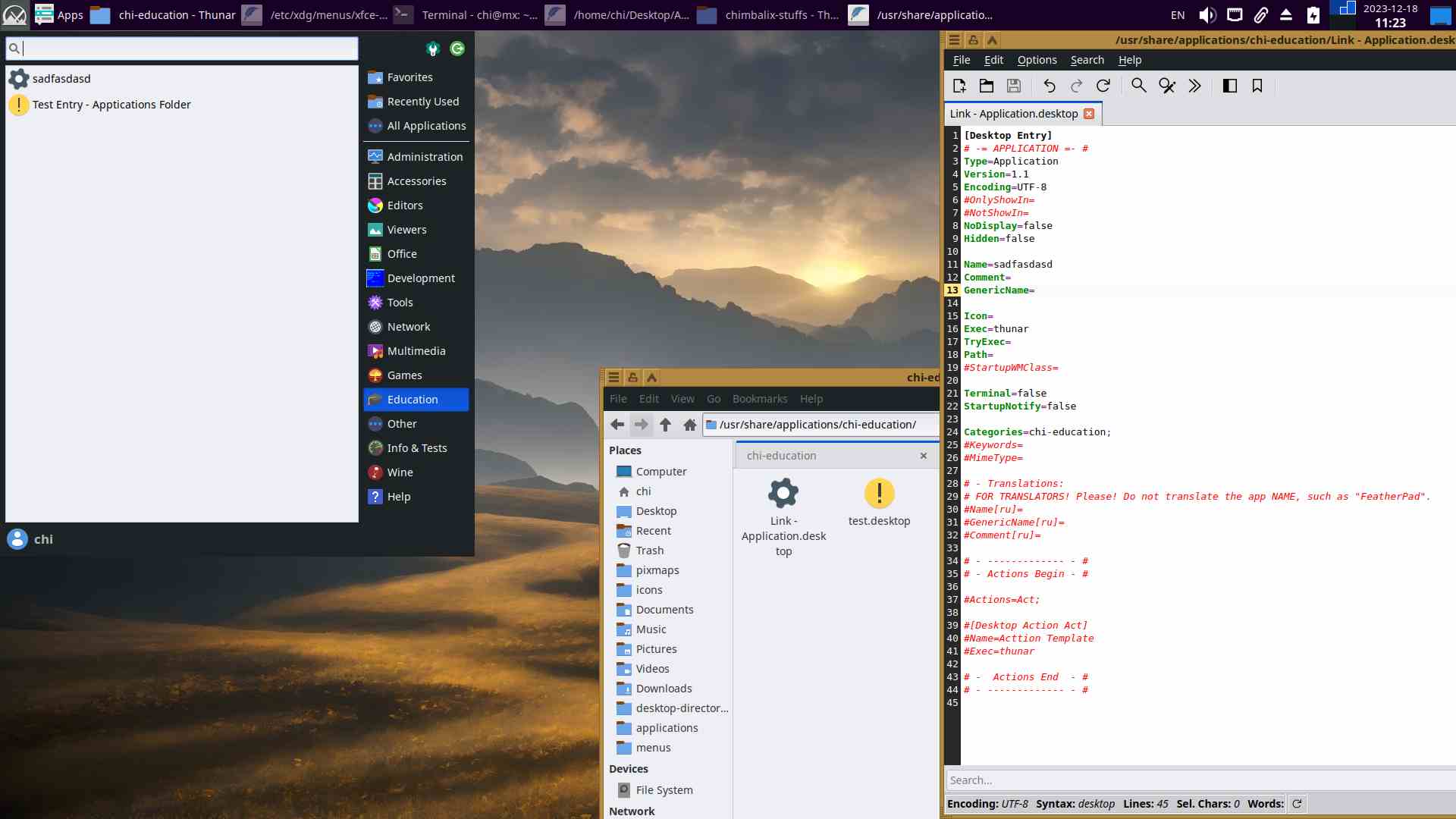Click the New document icon in FeatherPad
1456x819 pixels.
tap(959, 86)
